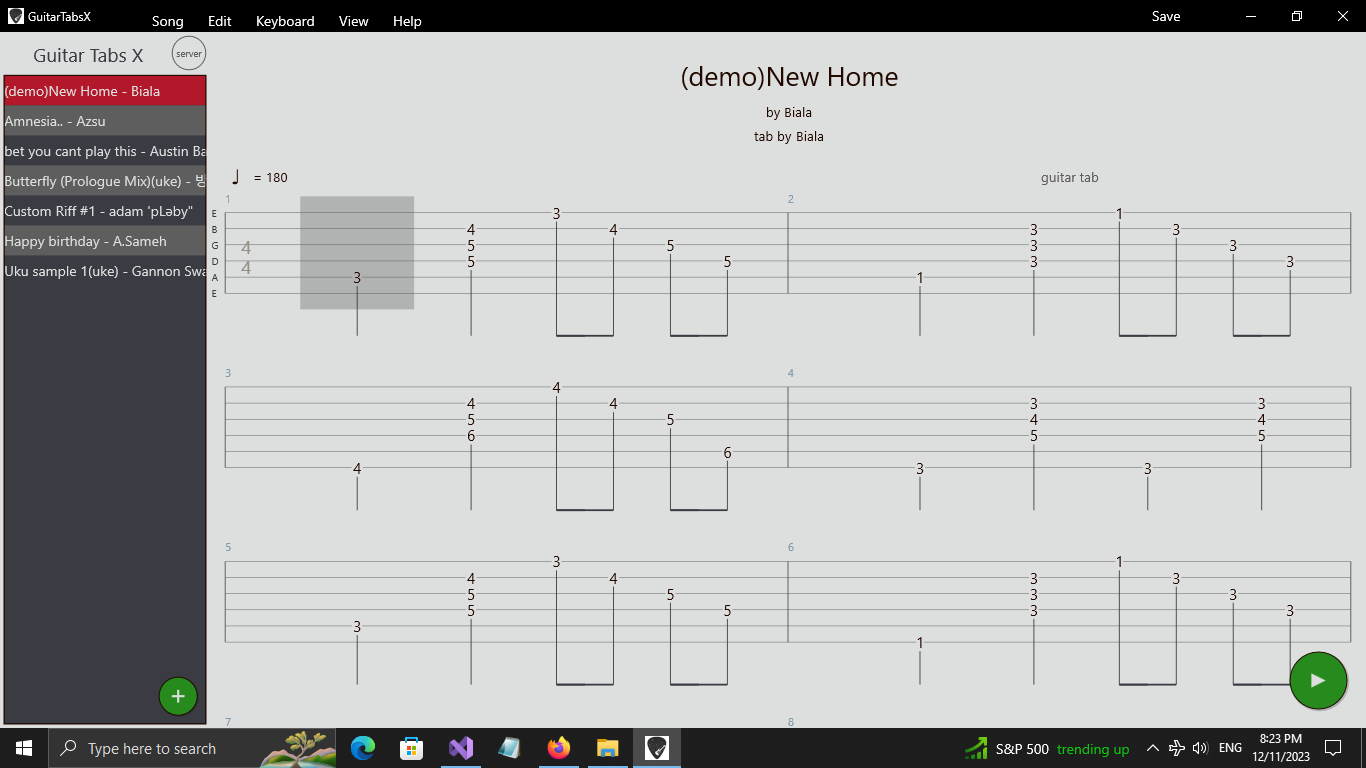Add a new song with the green plus button
1366x768 pixels.
pos(178,695)
